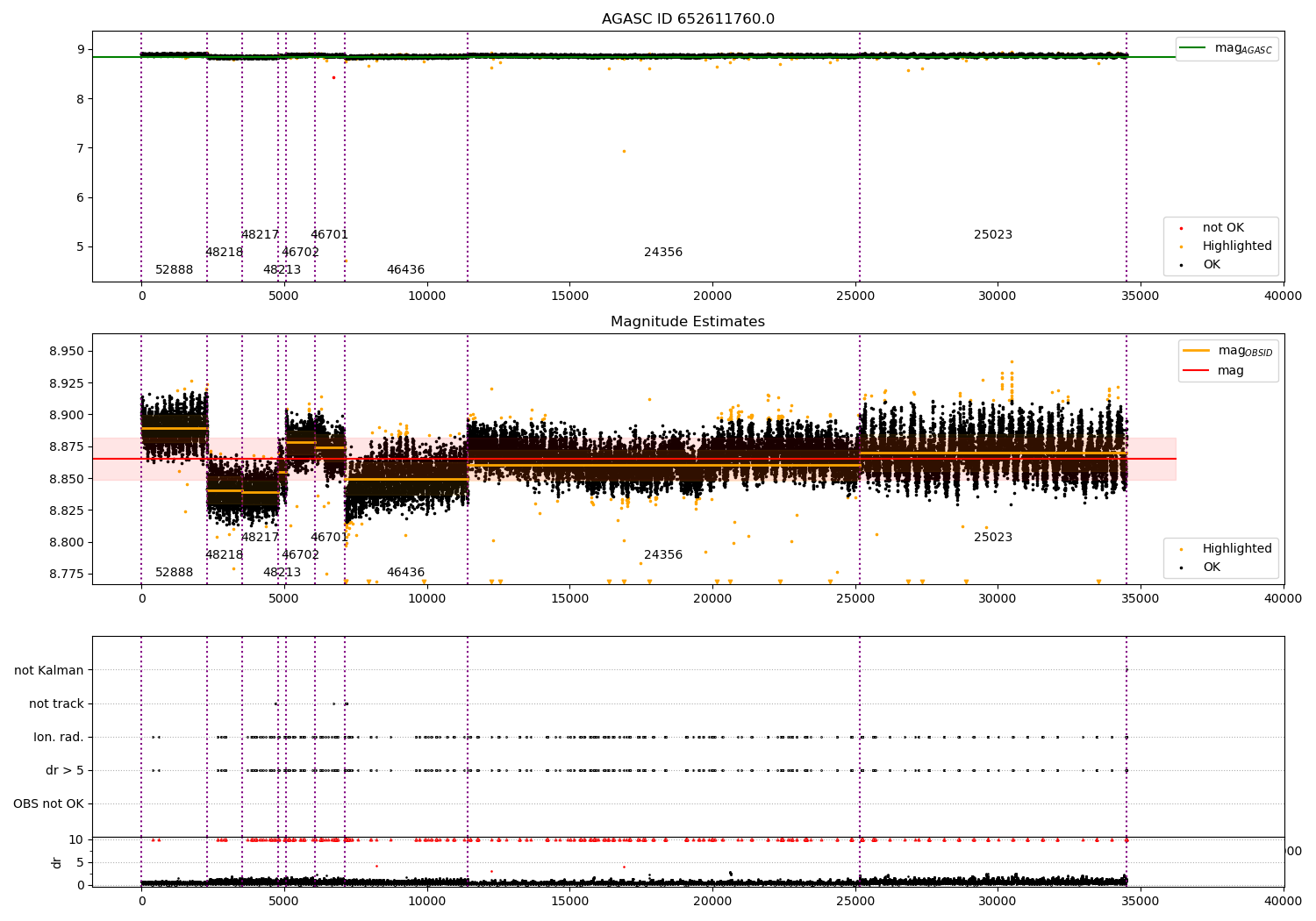This screenshot has width=1316, height=921.
Task: Click x-axis tick 40000 under Magnitude Estimates plot
Action: 1283,599
